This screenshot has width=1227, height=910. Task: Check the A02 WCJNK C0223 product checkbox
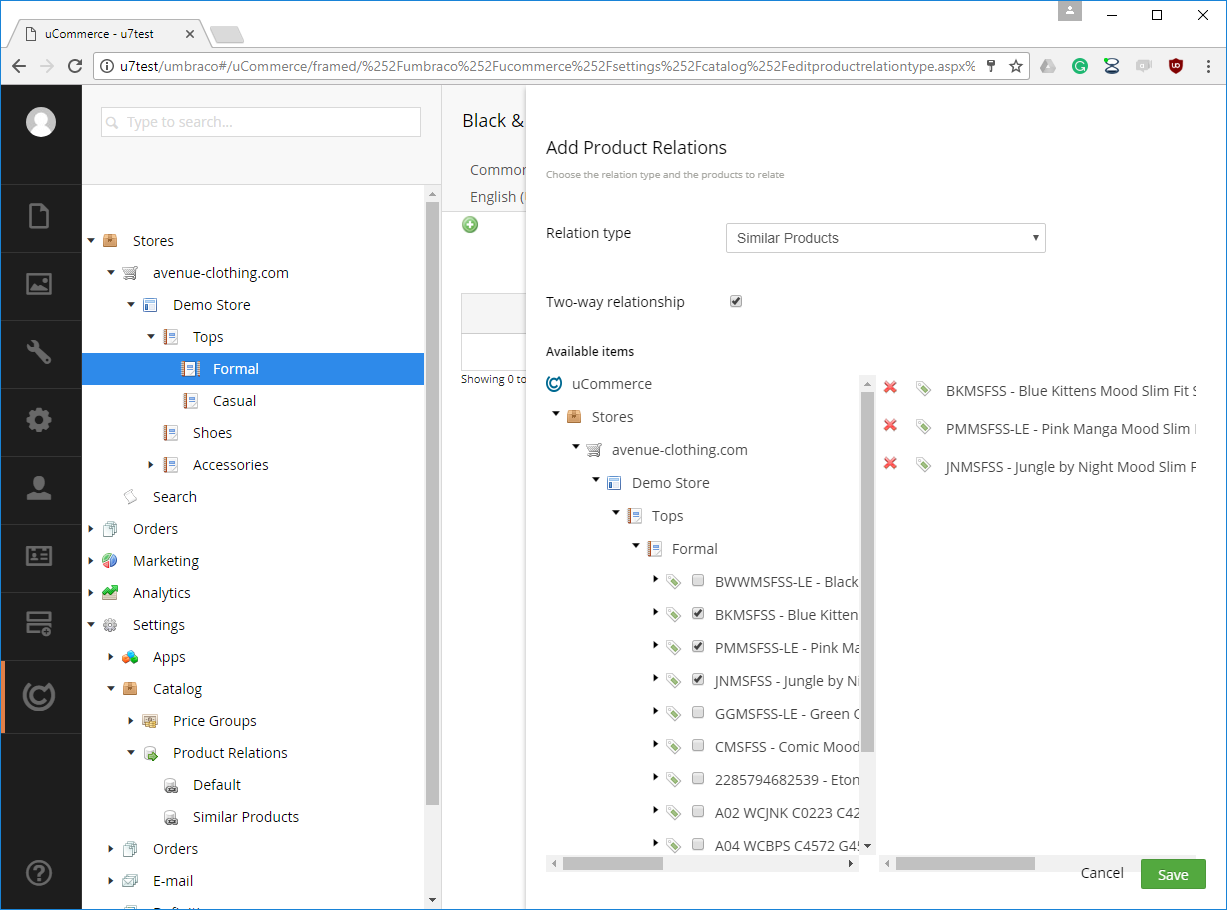point(698,811)
